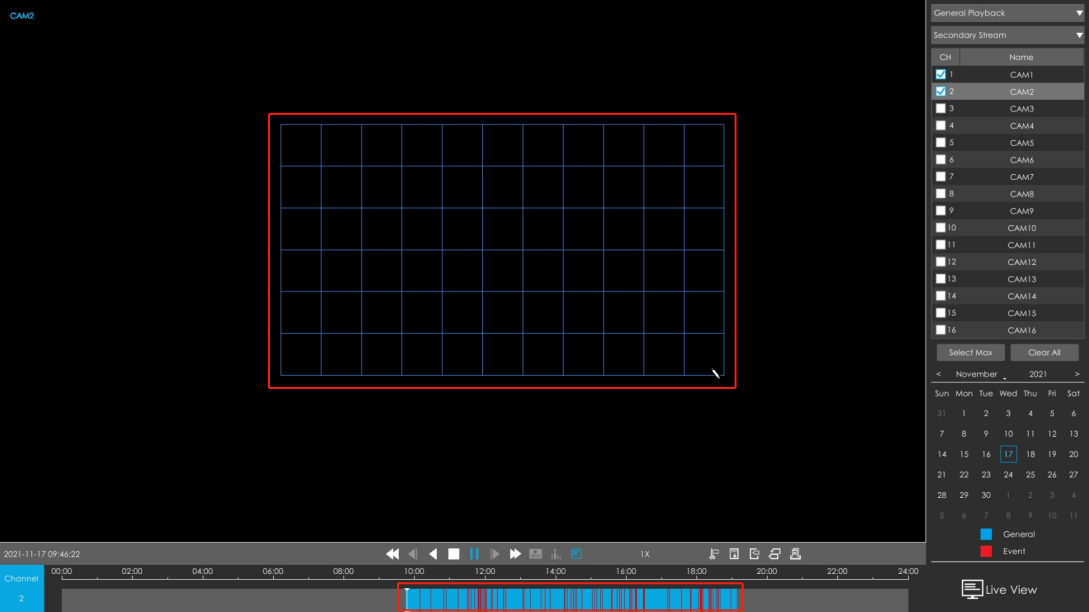Open the November month selector
Viewport: 1089px width, 612px height.
(976, 374)
